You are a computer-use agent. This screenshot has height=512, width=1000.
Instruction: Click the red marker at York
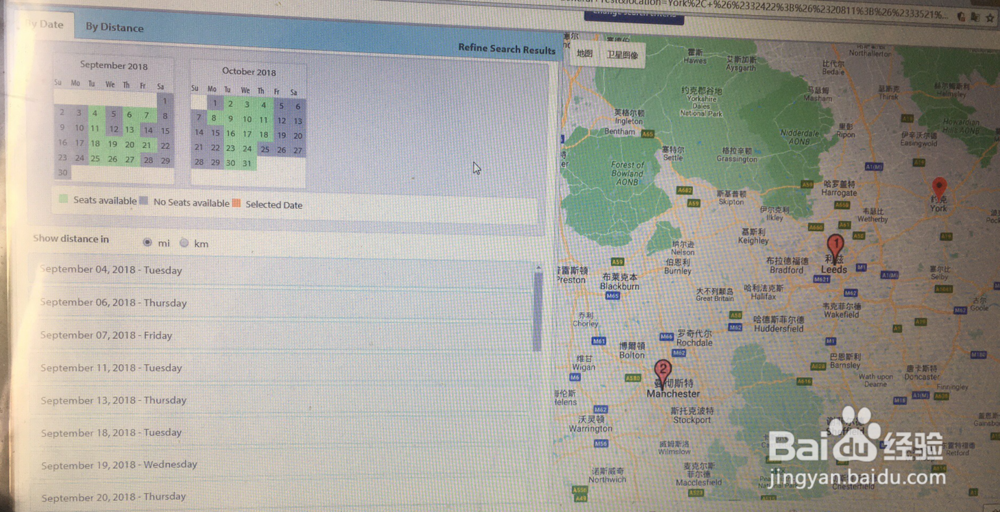(939, 189)
